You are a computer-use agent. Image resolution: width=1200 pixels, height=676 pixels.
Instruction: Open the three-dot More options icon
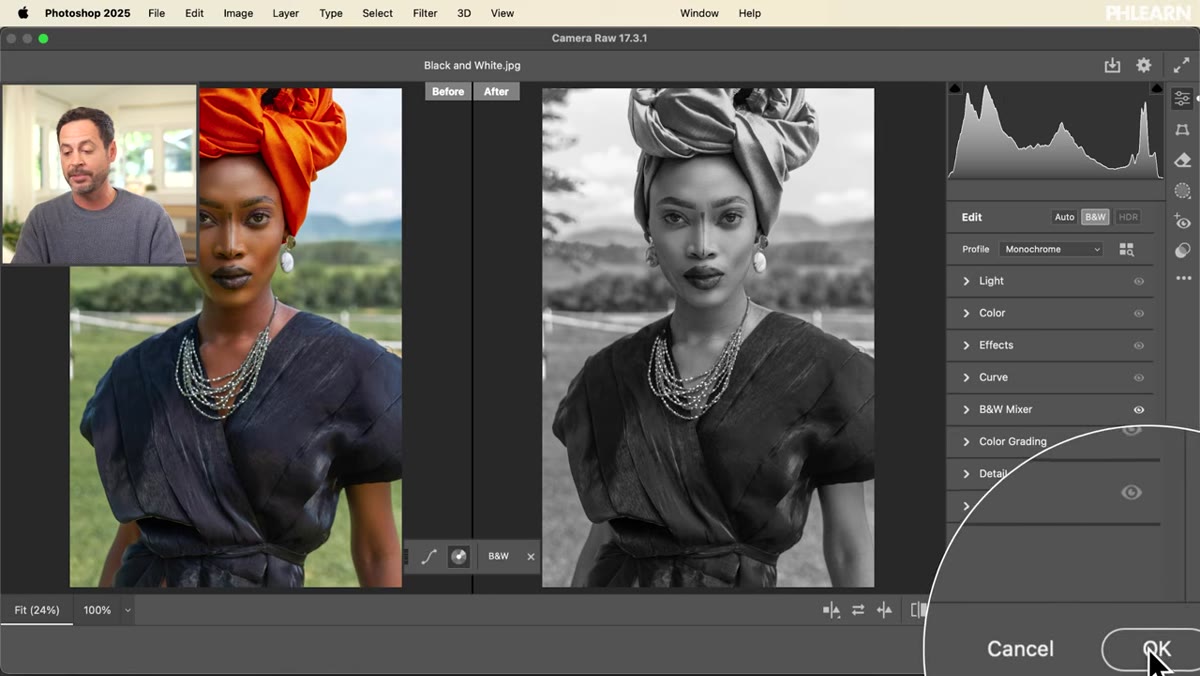[1183, 278]
